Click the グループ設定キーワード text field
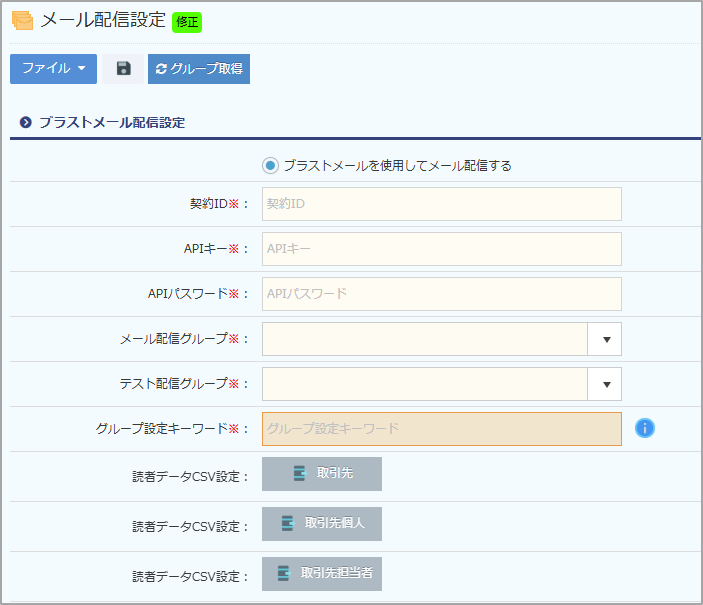The width and height of the screenshot is (703, 605). pos(441,429)
